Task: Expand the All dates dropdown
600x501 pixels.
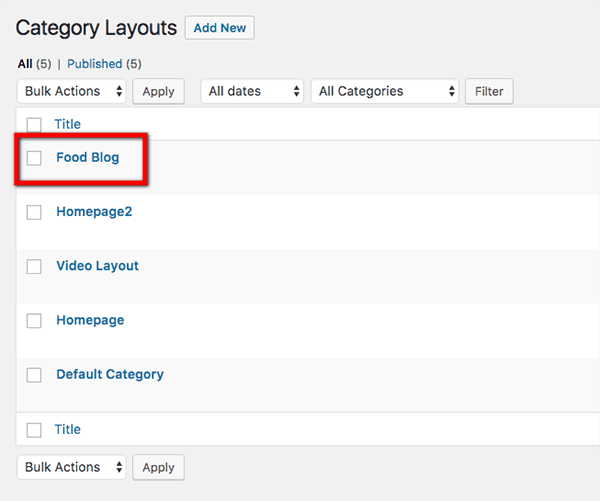Action: [252, 91]
